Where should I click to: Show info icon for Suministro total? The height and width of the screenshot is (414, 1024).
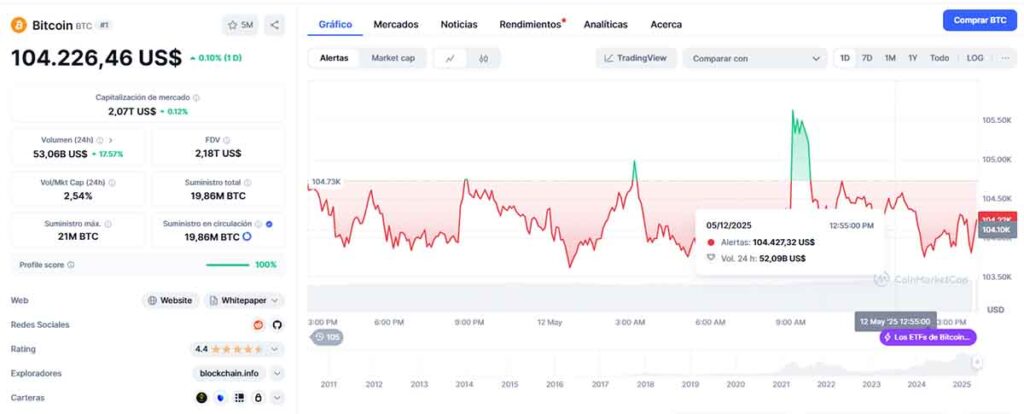click(x=248, y=183)
